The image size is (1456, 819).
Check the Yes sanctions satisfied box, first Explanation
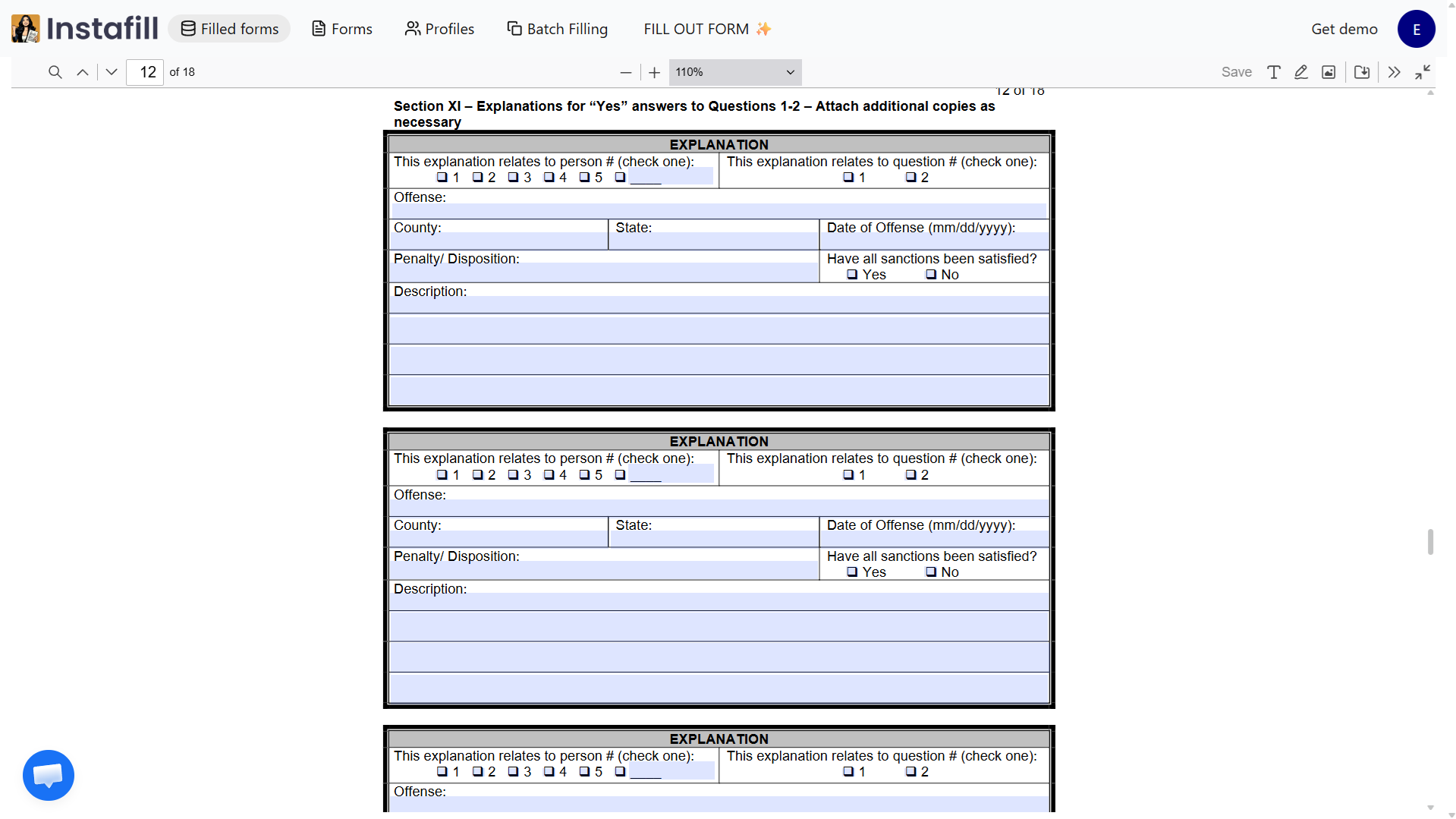tap(851, 275)
